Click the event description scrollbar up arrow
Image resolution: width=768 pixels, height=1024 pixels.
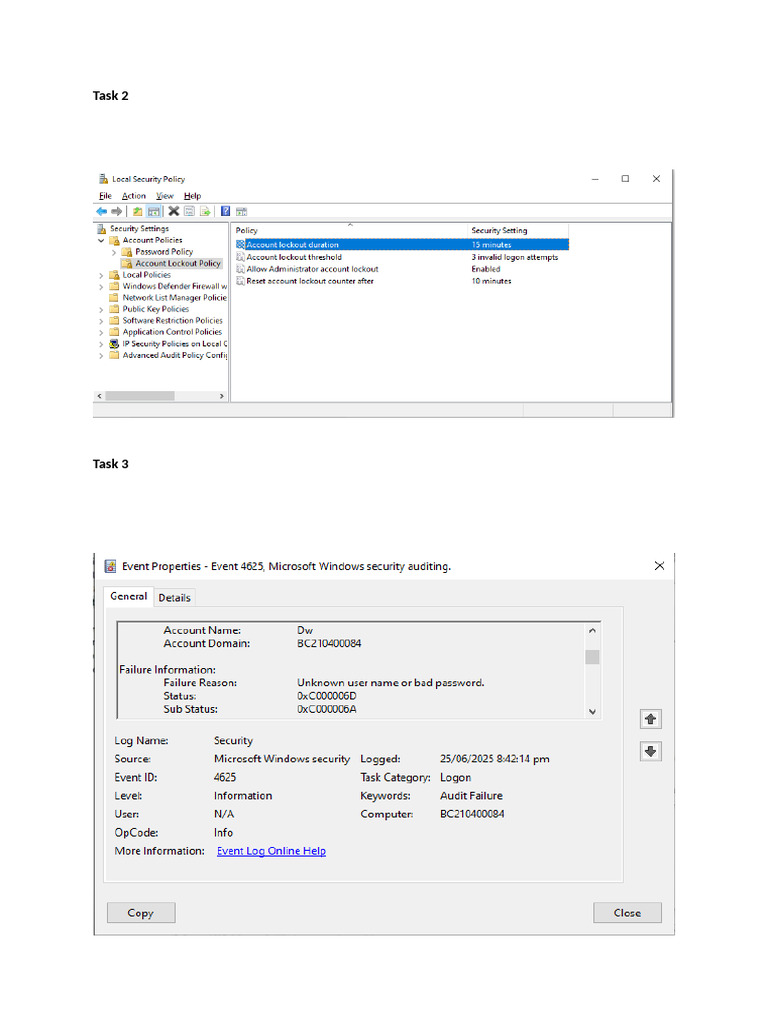592,631
